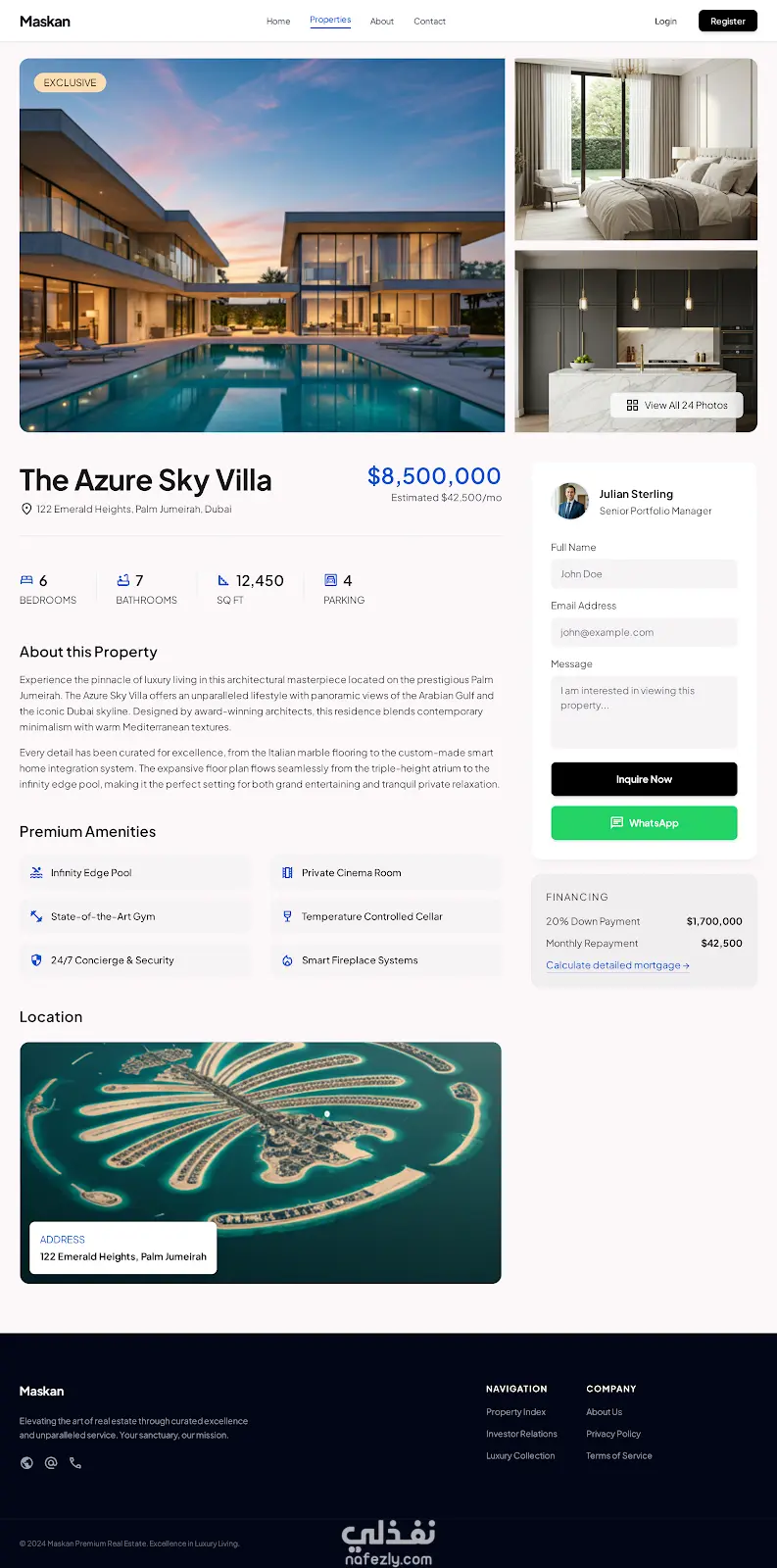Click the bedrooms bed icon
The height and width of the screenshot is (1568, 777).
pyautogui.click(x=26, y=580)
